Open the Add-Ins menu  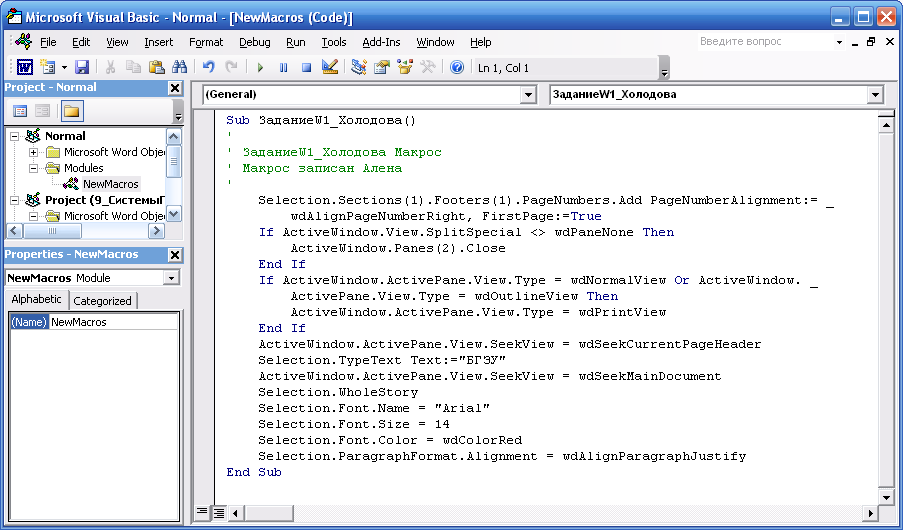(x=381, y=42)
